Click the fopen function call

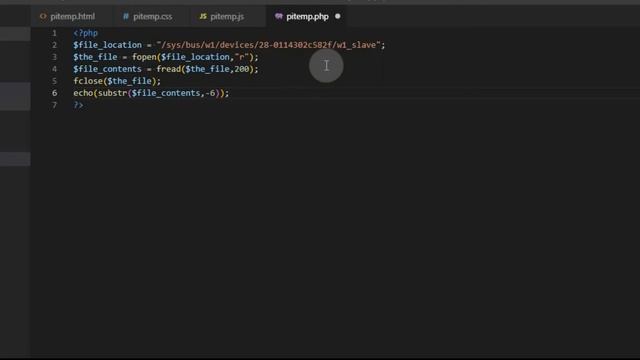(144, 57)
